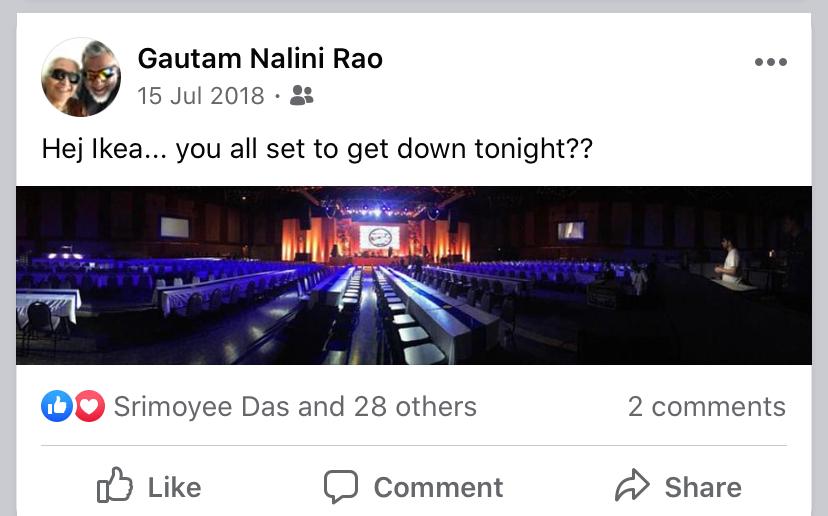Open the Gautam Nalini Rao profile name link
The image size is (828, 516).
[x=260, y=59]
